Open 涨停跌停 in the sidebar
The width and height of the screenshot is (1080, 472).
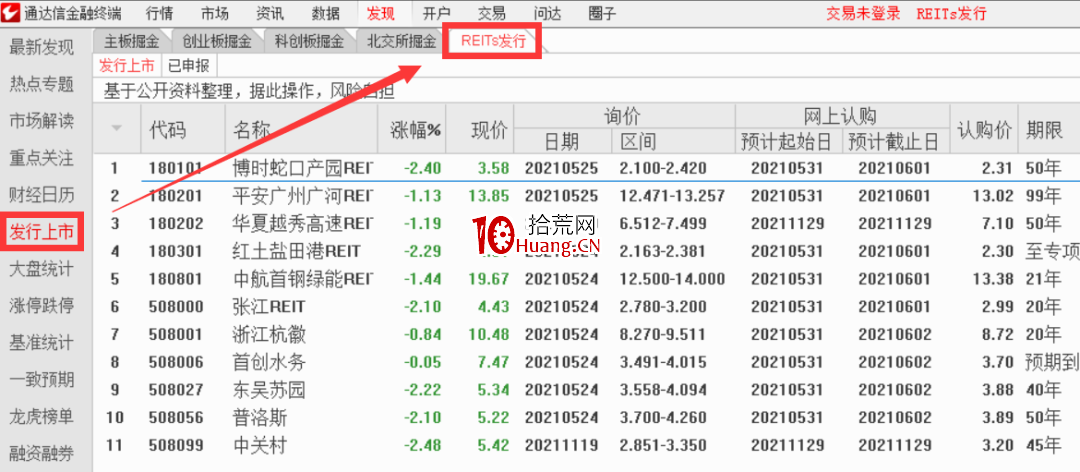point(41,305)
